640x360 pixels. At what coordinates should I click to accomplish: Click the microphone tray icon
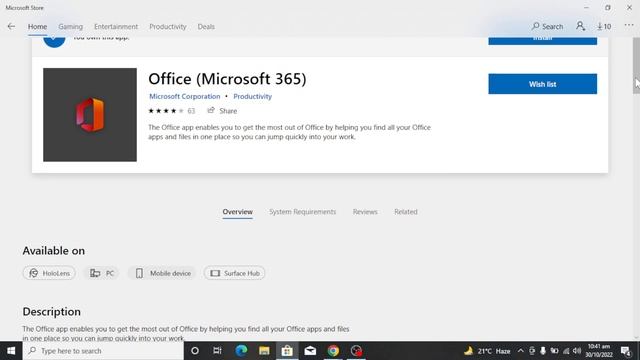(x=543, y=351)
